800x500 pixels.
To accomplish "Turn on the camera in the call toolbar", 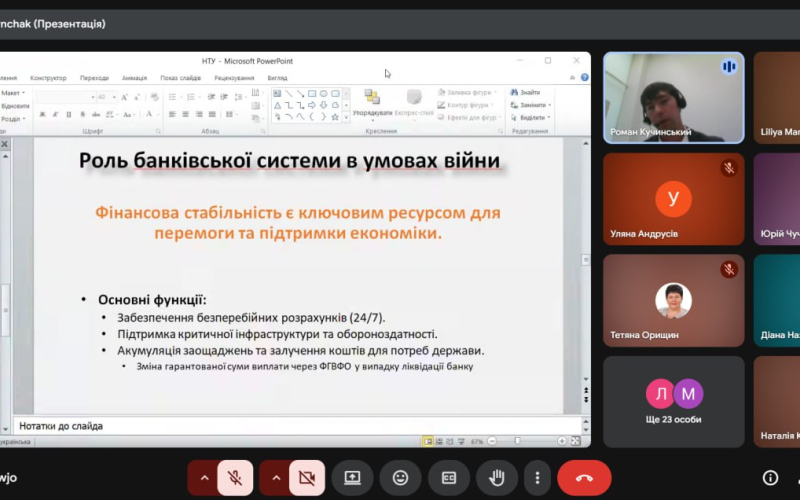I will pos(306,478).
